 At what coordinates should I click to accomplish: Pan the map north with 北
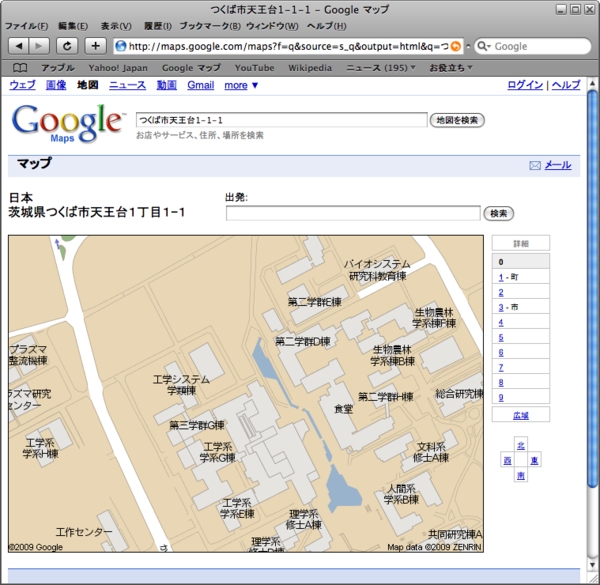pos(521,445)
